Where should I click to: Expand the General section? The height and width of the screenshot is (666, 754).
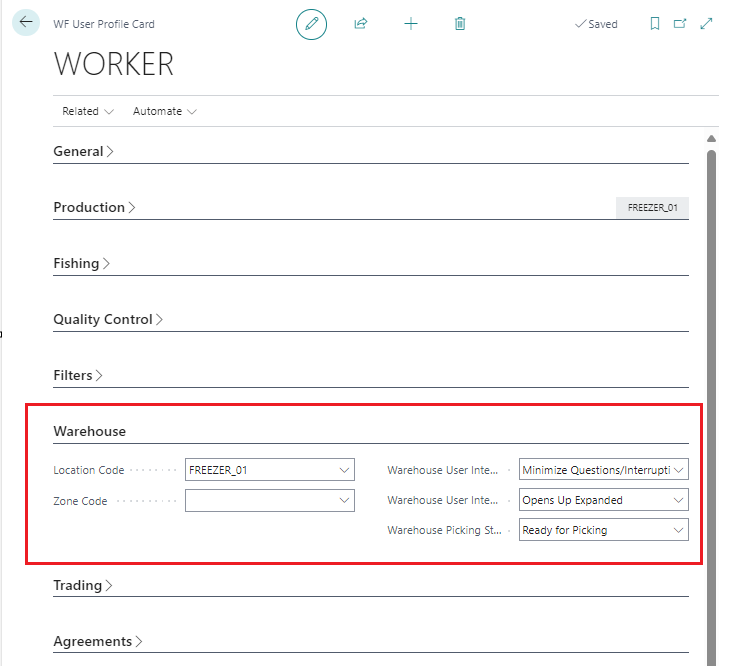(83, 152)
